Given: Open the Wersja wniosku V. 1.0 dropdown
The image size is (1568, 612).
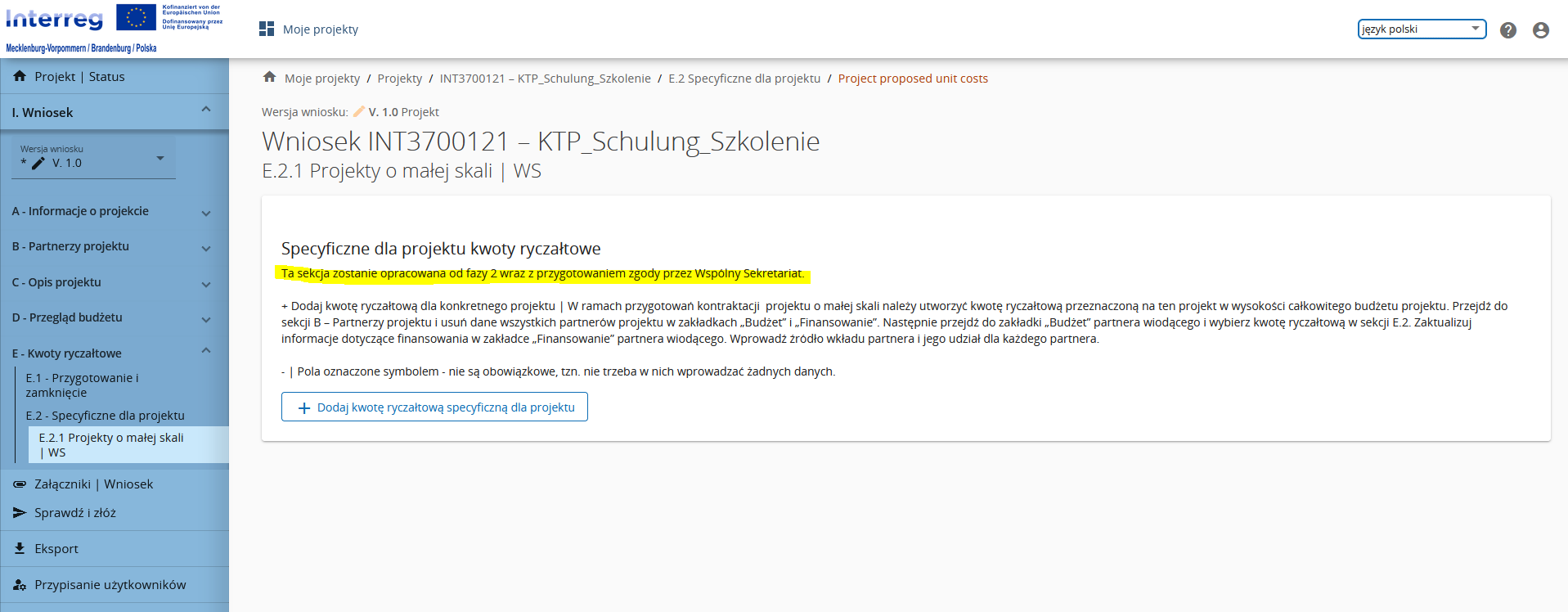Looking at the screenshot, I should click(94, 158).
